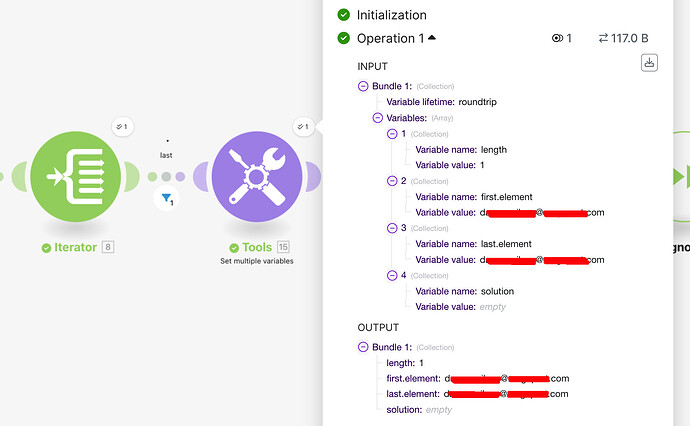Collapse the OUTPUT Bundle 1 collection
Image resolution: width=690 pixels, height=426 pixels.
(x=363, y=347)
